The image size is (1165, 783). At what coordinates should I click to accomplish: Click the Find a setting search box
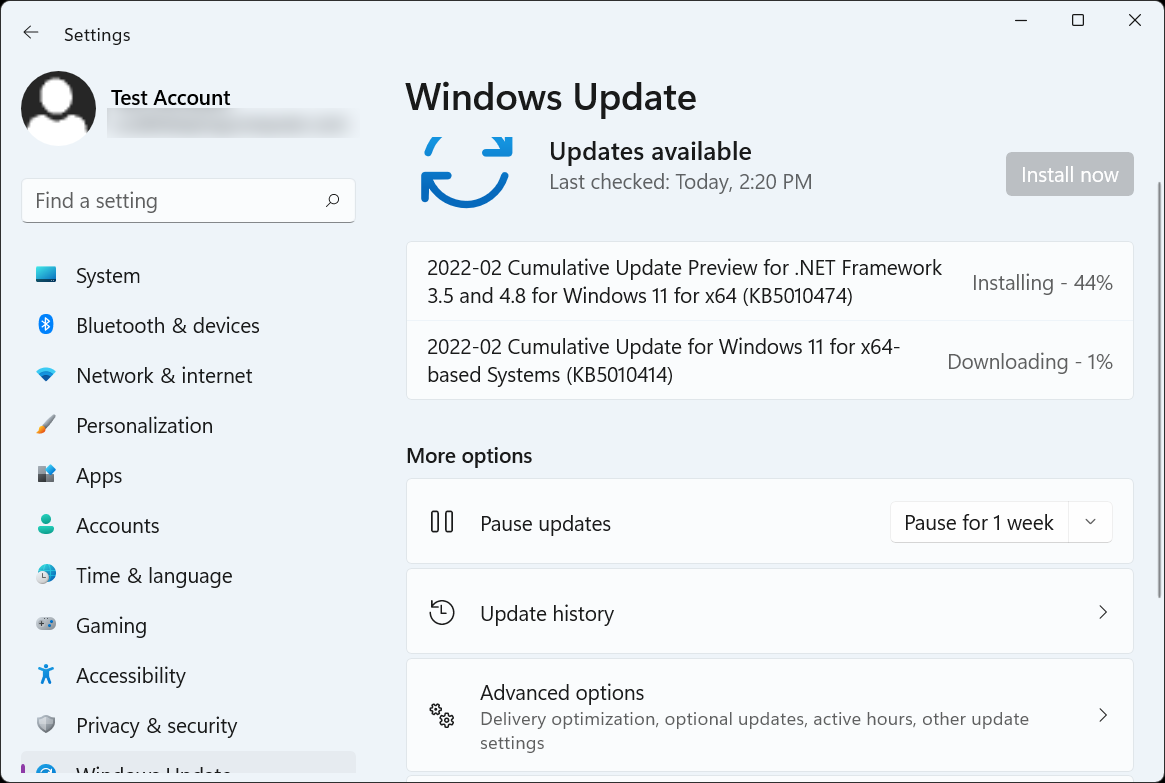click(x=189, y=201)
